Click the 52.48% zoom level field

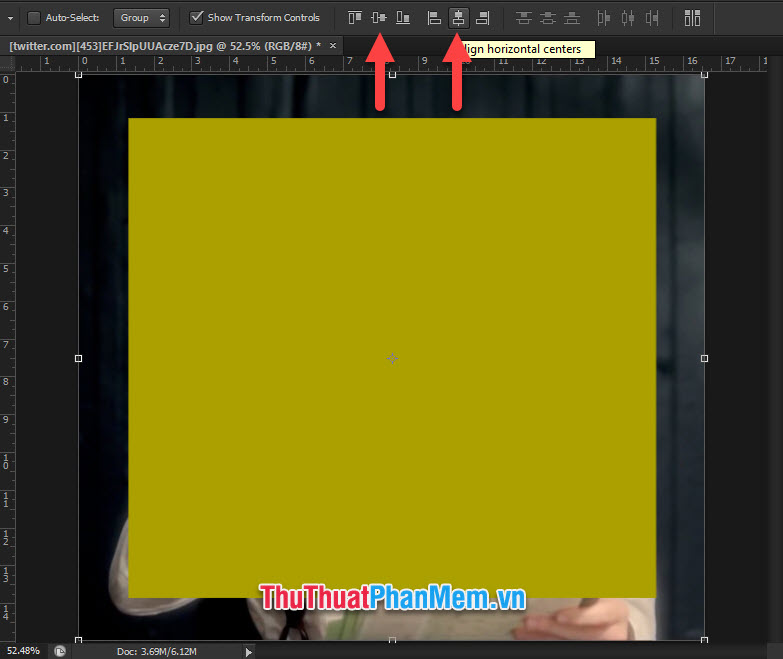click(23, 651)
